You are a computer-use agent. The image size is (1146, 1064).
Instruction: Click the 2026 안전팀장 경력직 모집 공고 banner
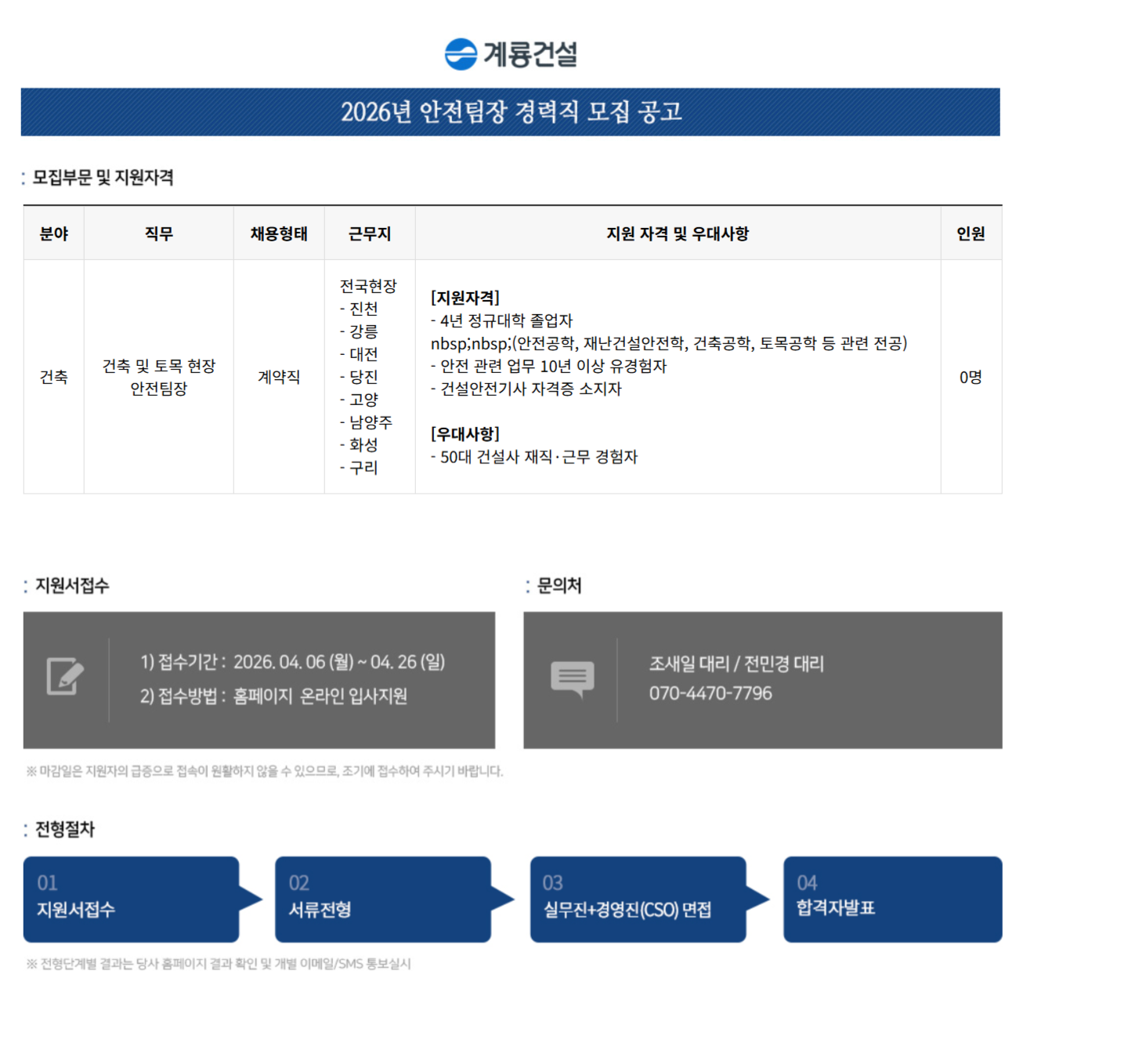(x=510, y=112)
